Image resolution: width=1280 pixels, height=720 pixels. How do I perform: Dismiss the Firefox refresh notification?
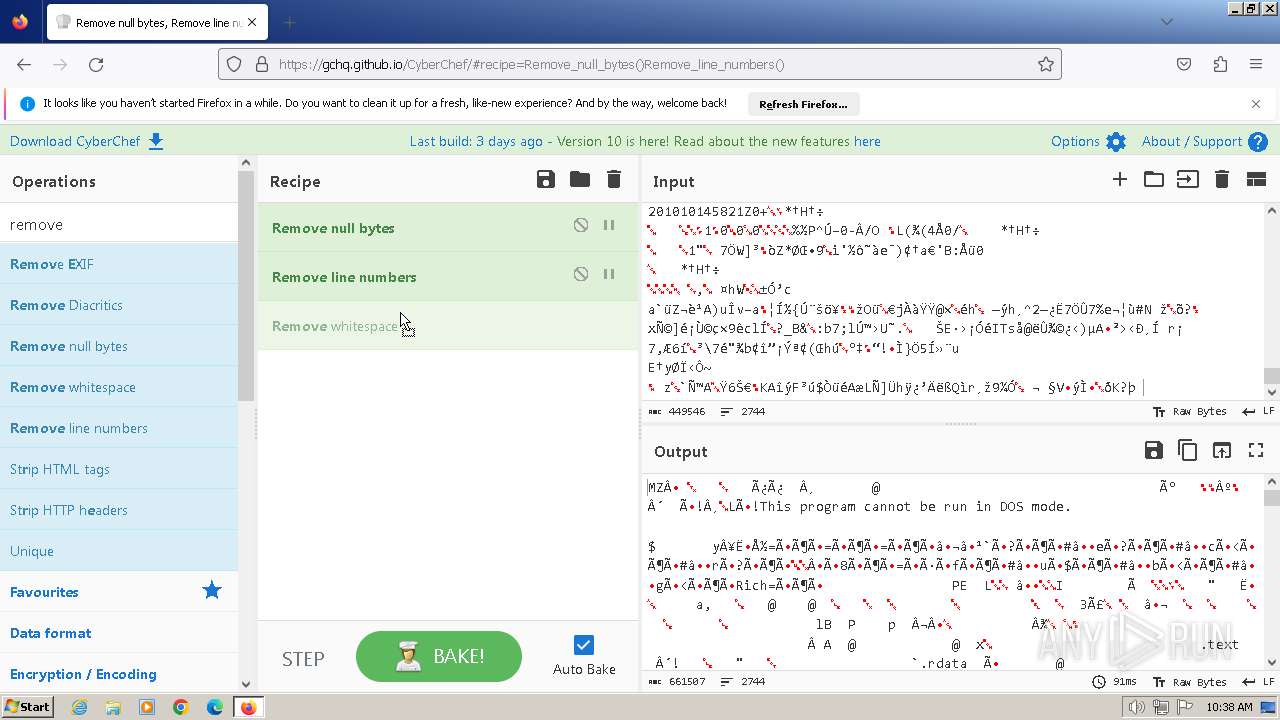click(1256, 104)
